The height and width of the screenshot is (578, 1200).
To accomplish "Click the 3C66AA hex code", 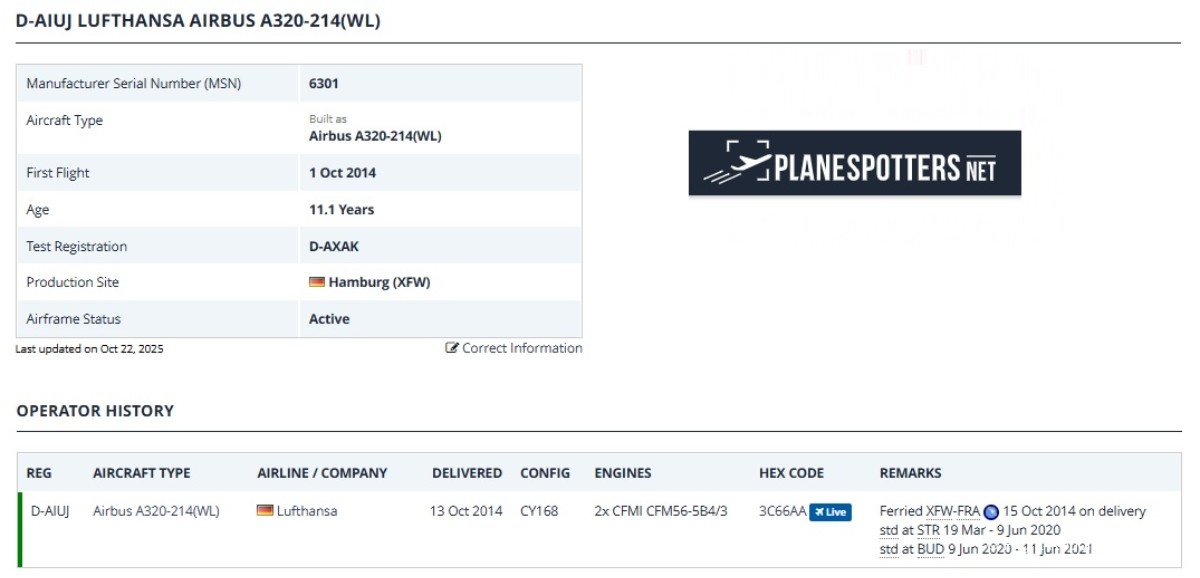I will tap(782, 511).
